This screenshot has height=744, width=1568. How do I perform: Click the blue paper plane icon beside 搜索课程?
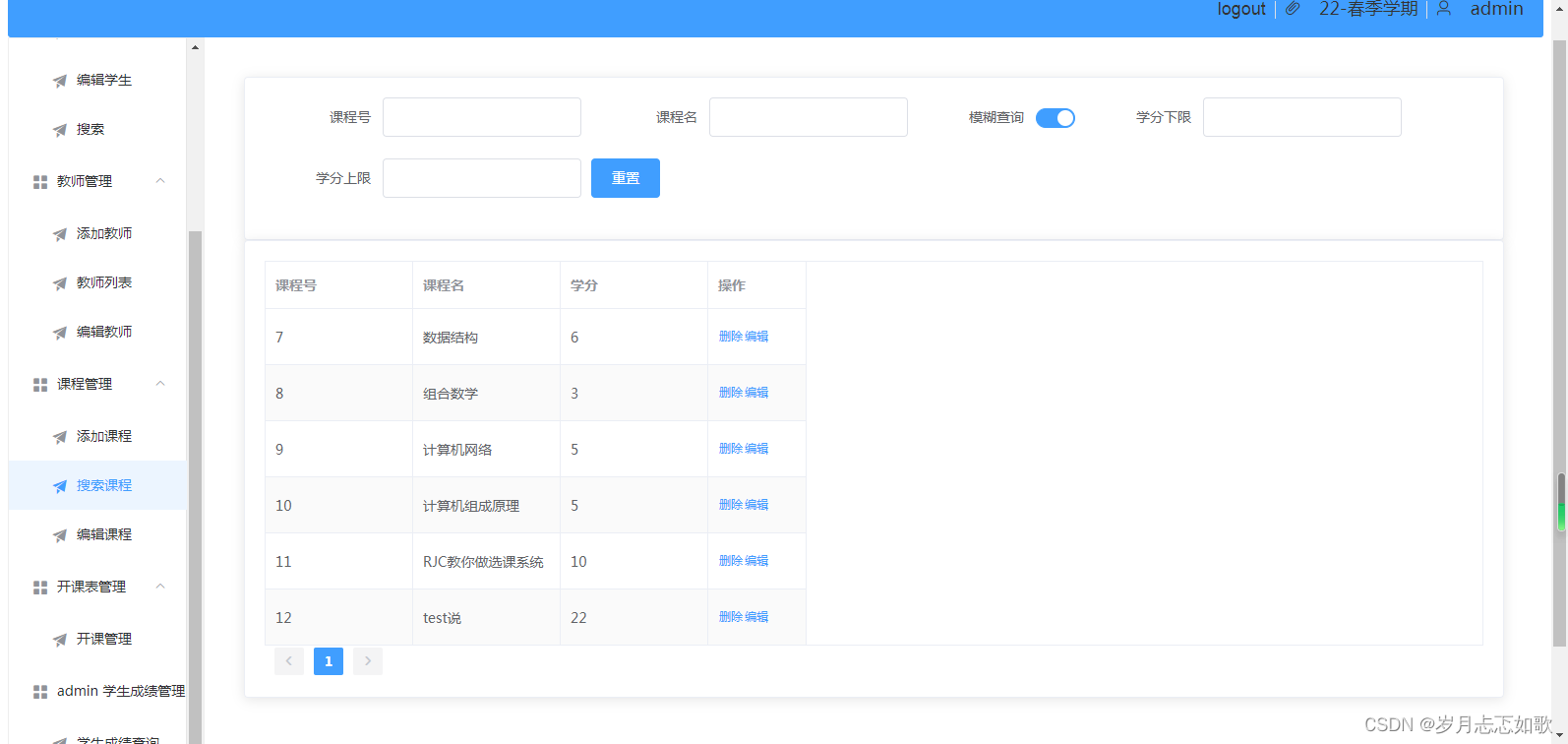click(x=60, y=486)
